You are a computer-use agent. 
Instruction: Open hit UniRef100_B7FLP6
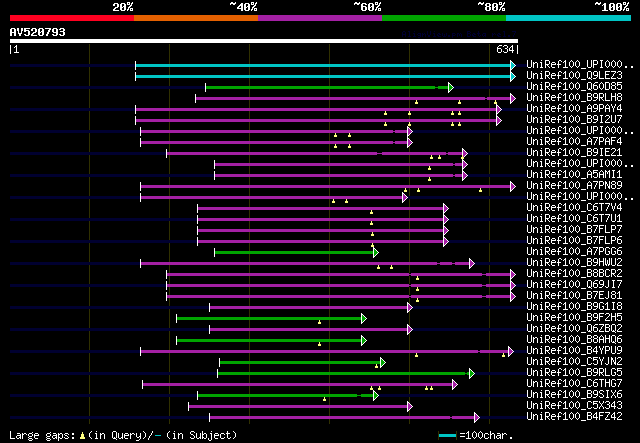coord(574,241)
